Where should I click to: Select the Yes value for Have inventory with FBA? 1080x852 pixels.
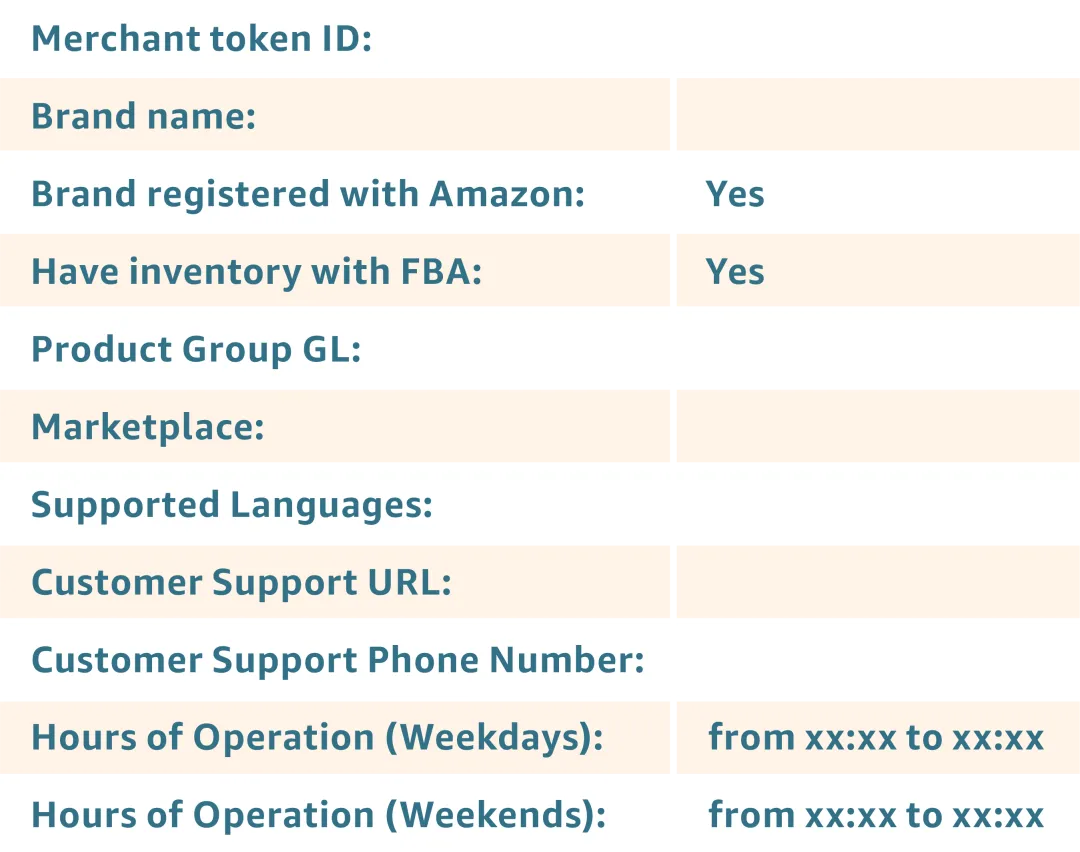coord(735,271)
